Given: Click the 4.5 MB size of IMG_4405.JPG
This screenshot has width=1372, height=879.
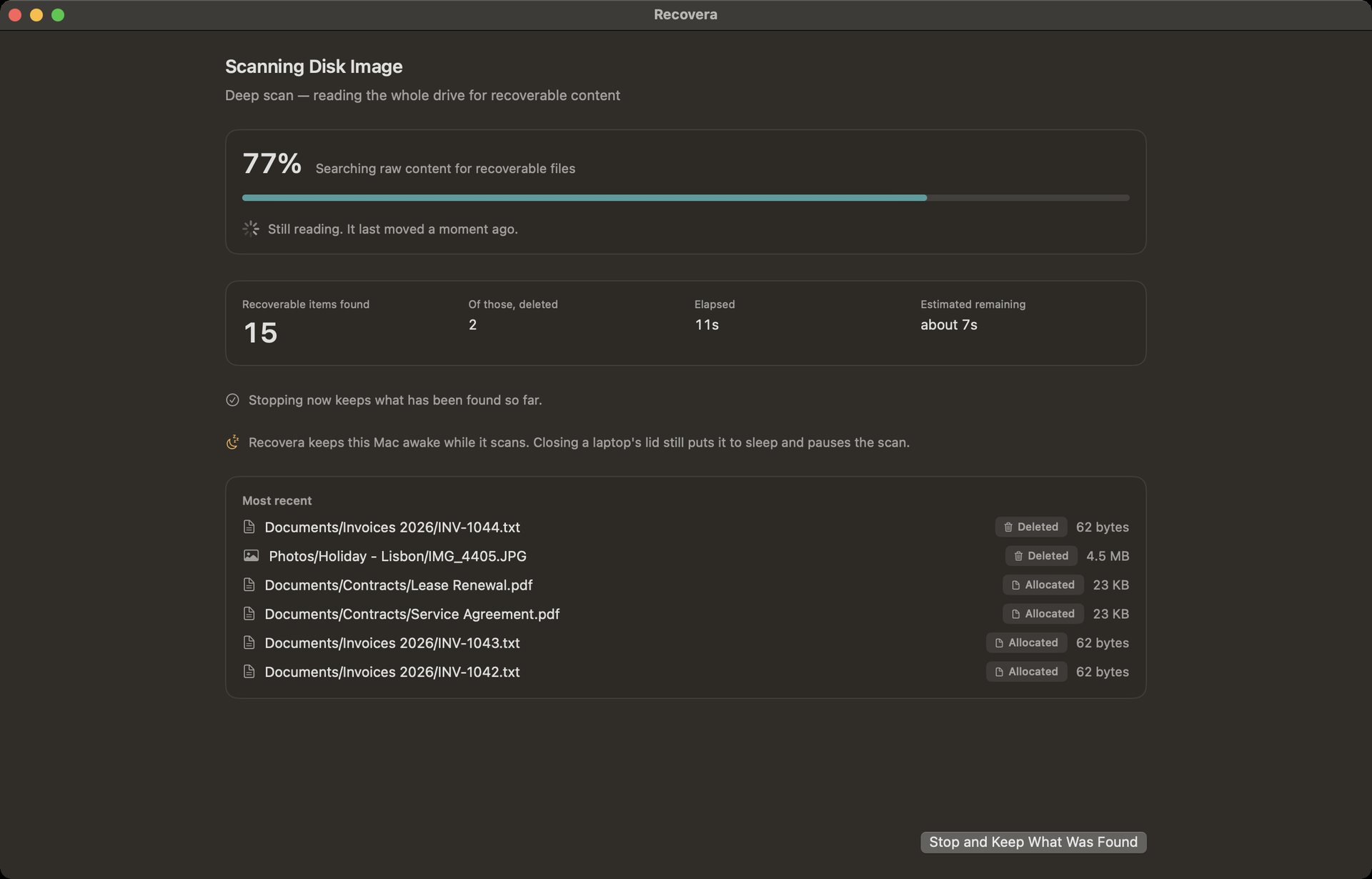Looking at the screenshot, I should coord(1108,555).
